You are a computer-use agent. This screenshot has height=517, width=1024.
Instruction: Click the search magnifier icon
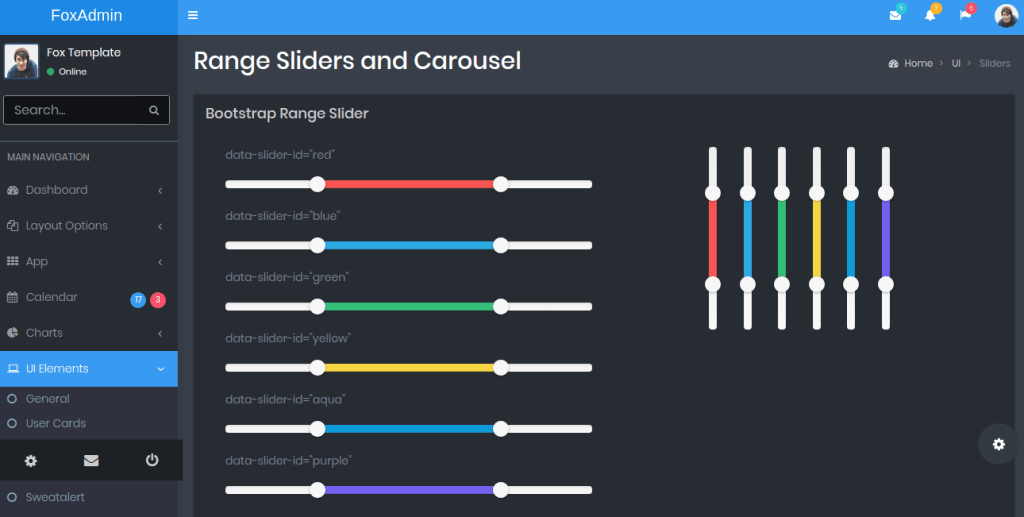click(154, 110)
